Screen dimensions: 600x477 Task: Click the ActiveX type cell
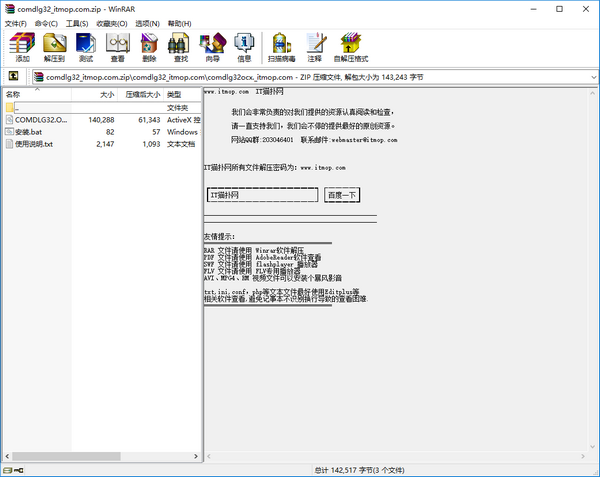pos(183,120)
